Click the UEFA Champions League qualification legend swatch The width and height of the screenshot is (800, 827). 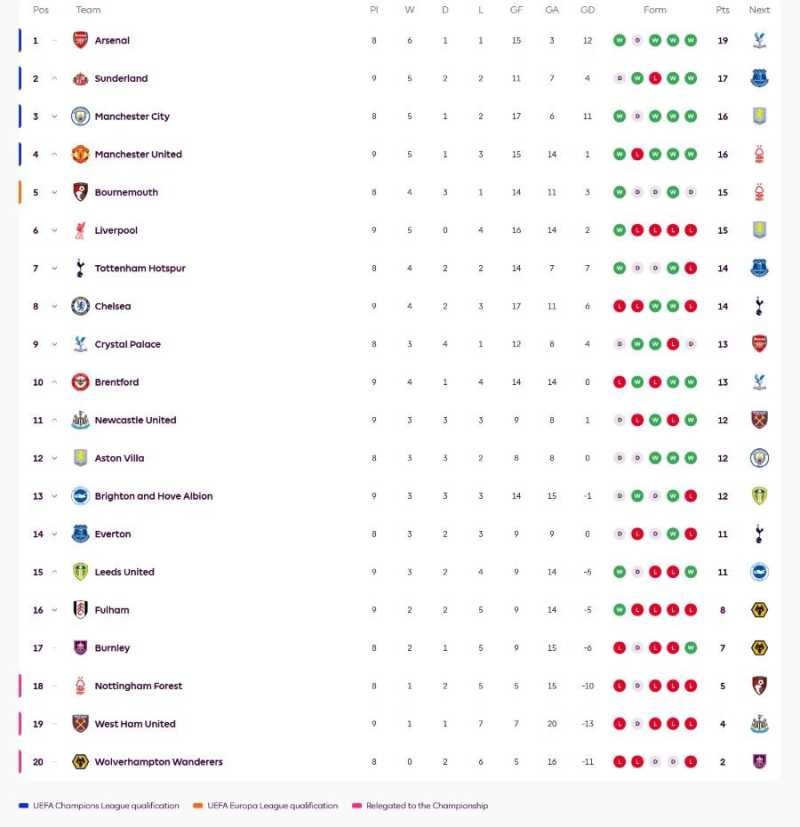(x=23, y=806)
